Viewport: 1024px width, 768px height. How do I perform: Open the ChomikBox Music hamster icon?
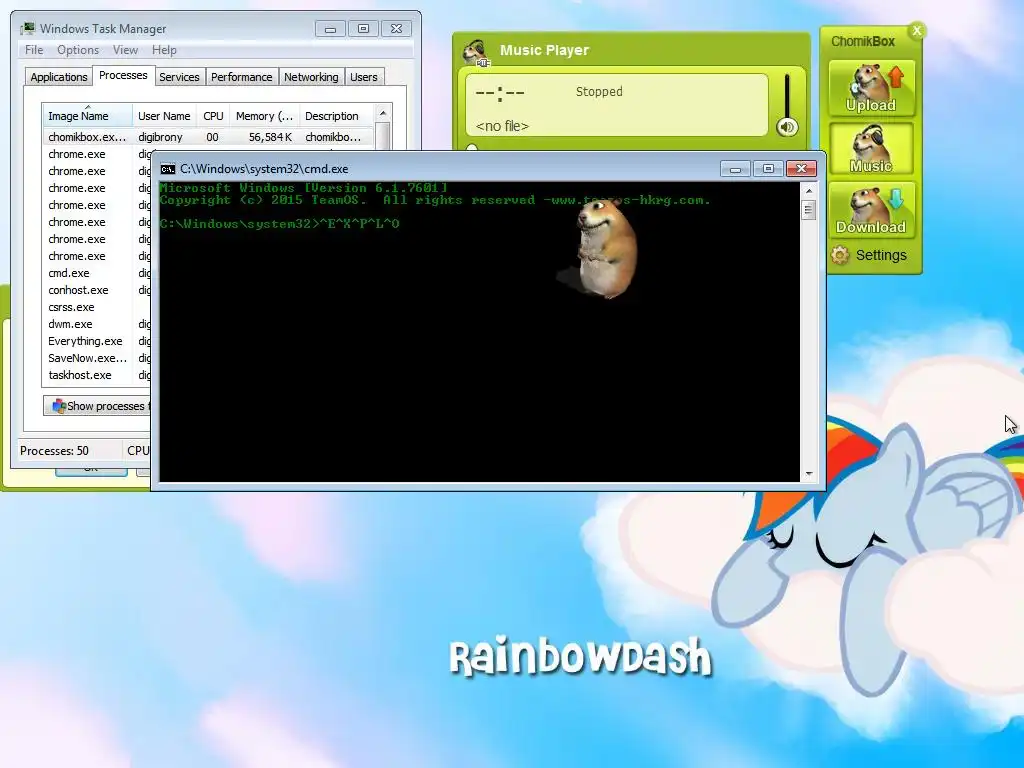pyautogui.click(x=871, y=150)
